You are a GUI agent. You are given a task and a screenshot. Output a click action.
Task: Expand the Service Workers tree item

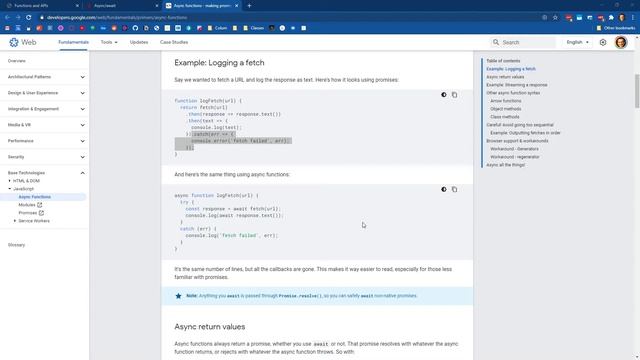(x=15, y=221)
